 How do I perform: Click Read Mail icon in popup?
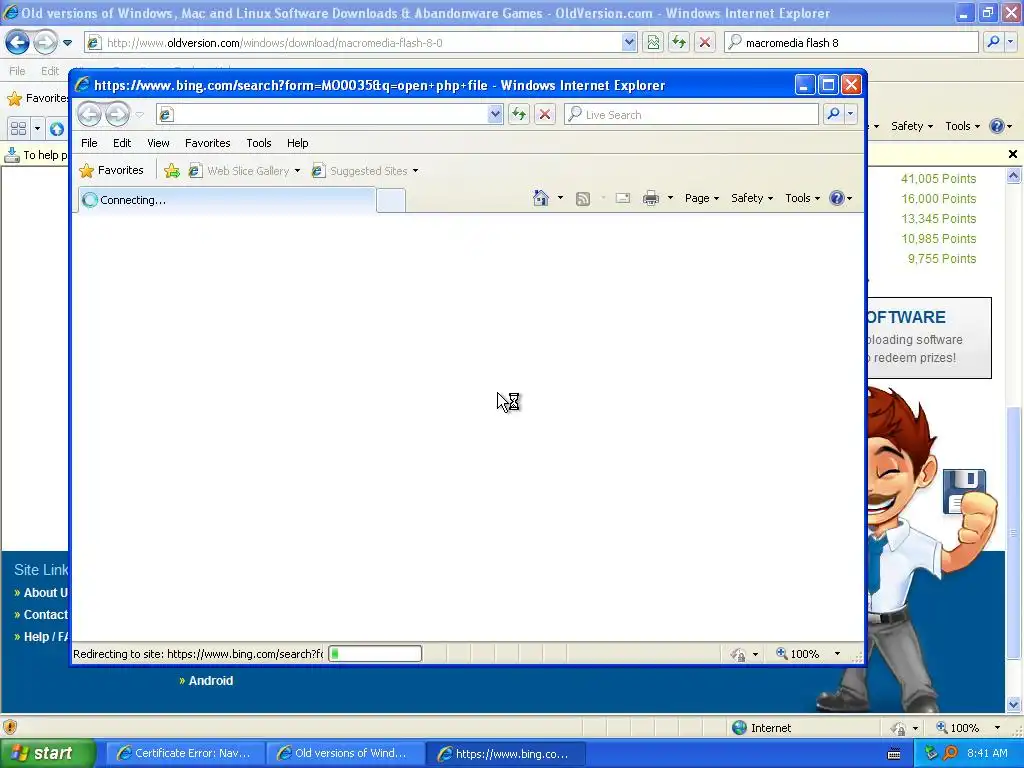622,198
